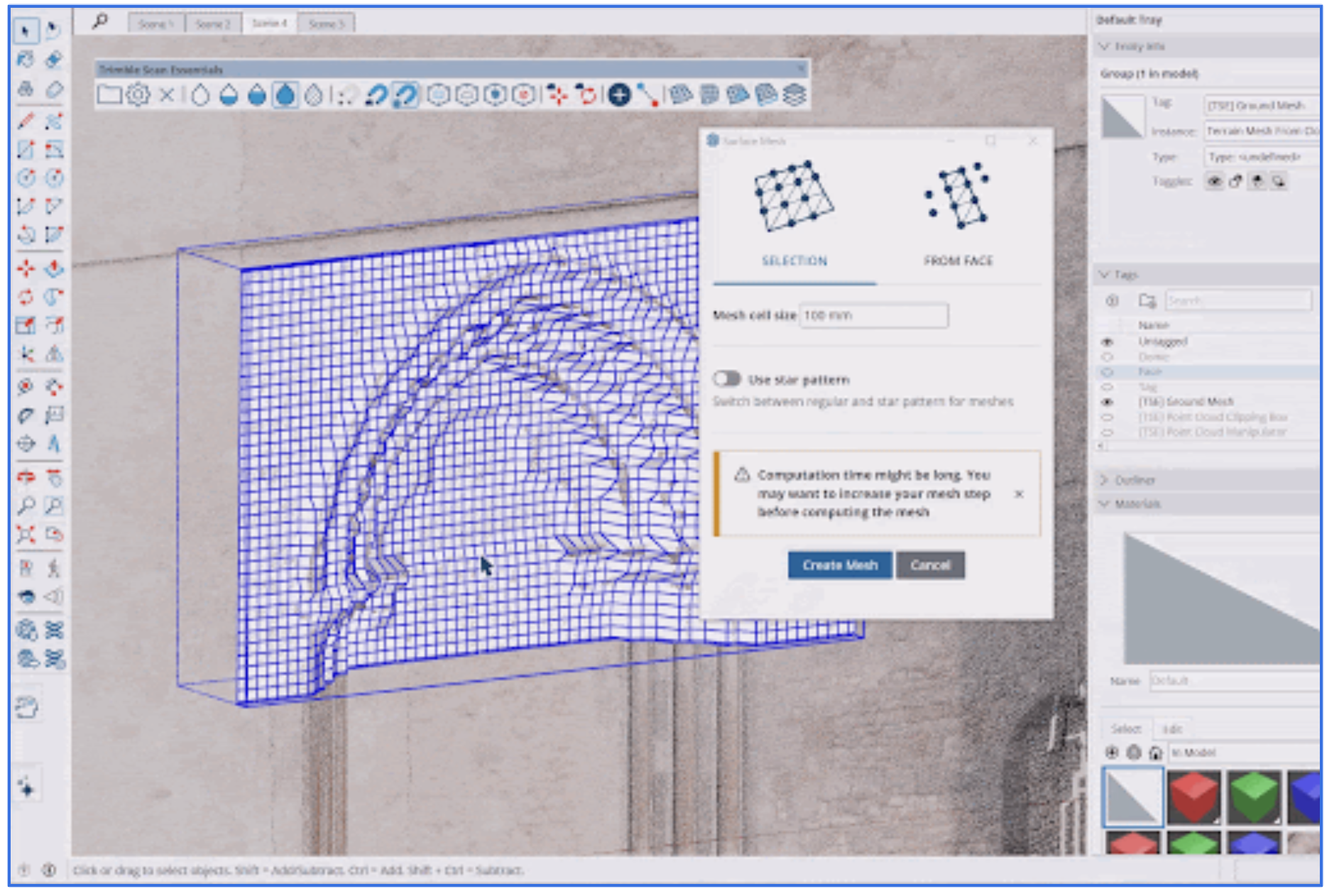Collapse the Entity Info panel
This screenshot has width=1339, height=896.
pyautogui.click(x=1105, y=46)
